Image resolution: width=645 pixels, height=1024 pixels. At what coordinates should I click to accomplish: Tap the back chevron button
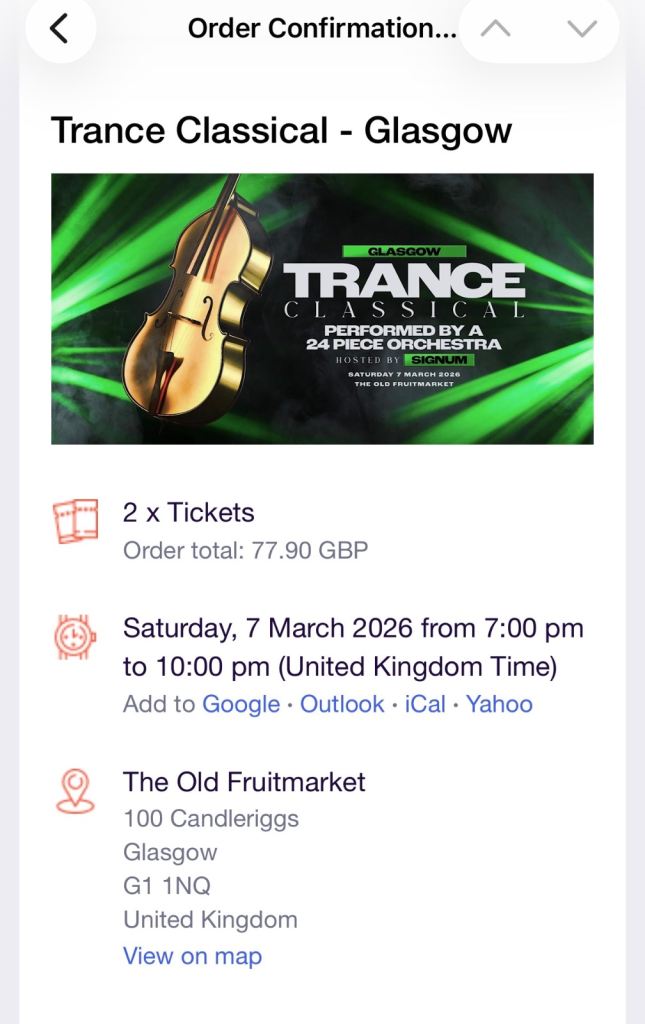59,29
